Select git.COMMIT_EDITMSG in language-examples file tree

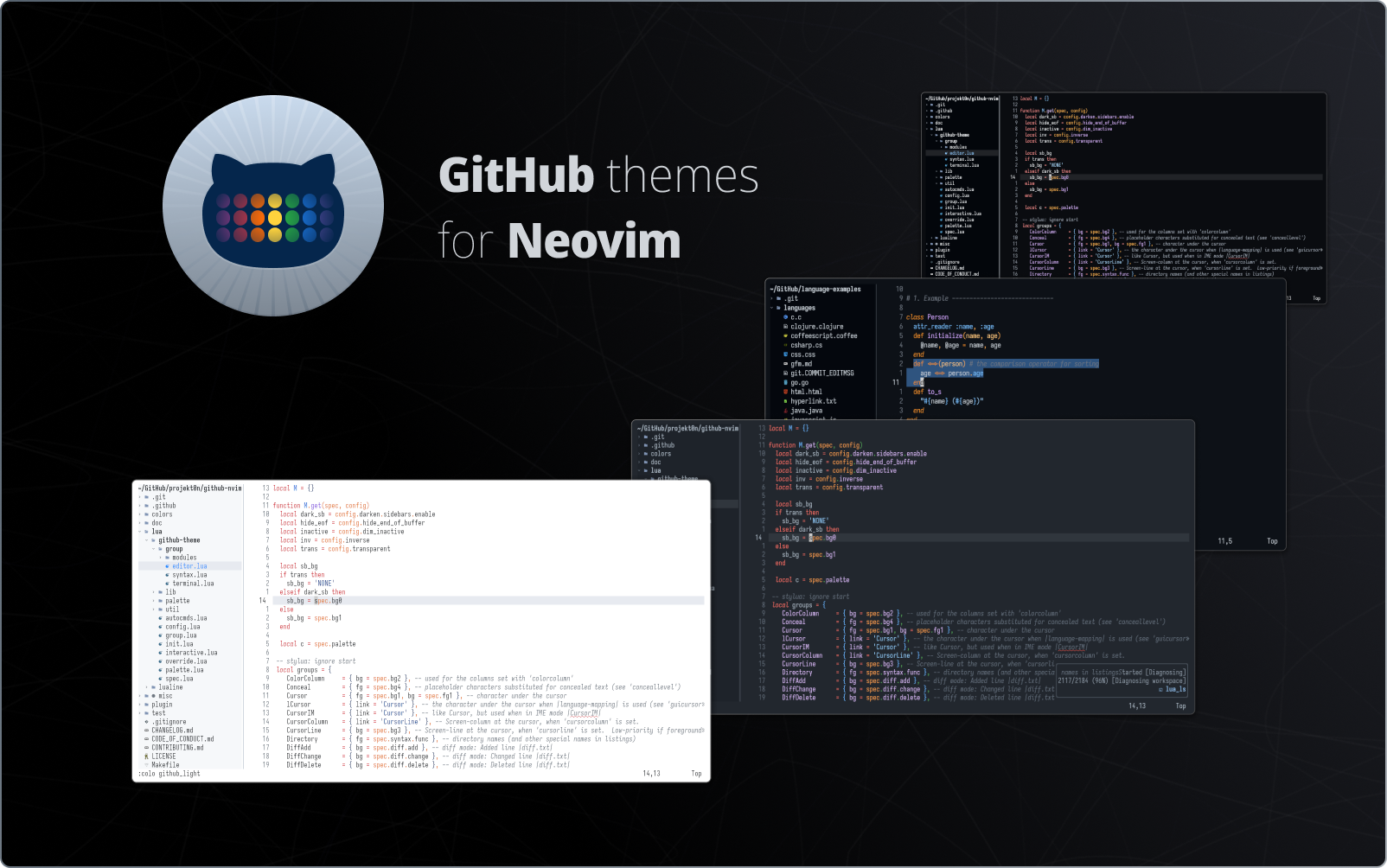tap(821, 373)
